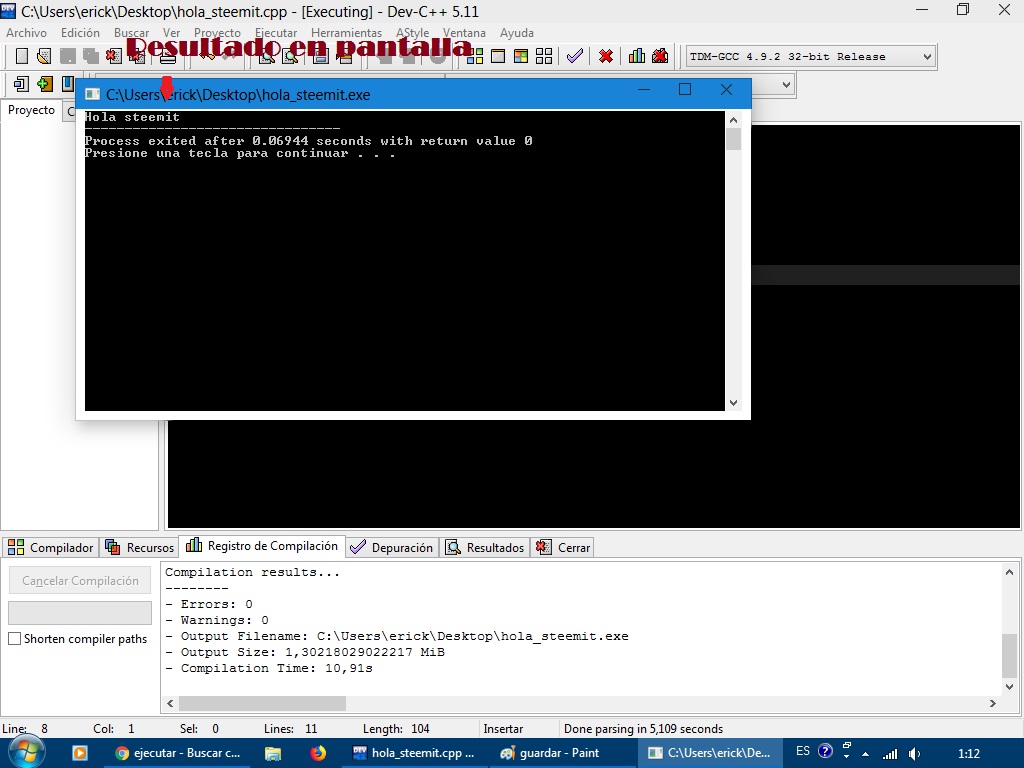
Task: Toggle Shorten compiler paths checkbox
Action: click(x=14, y=639)
